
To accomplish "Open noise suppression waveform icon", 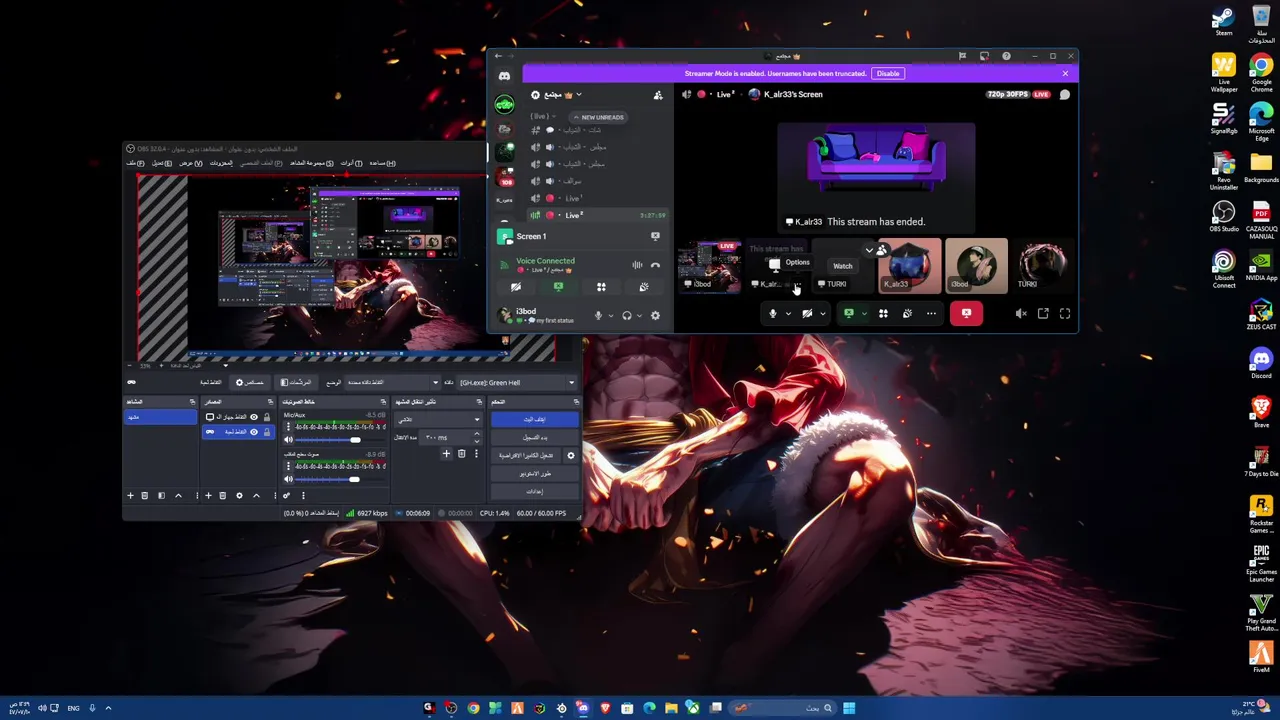I will pyautogui.click(x=637, y=265).
